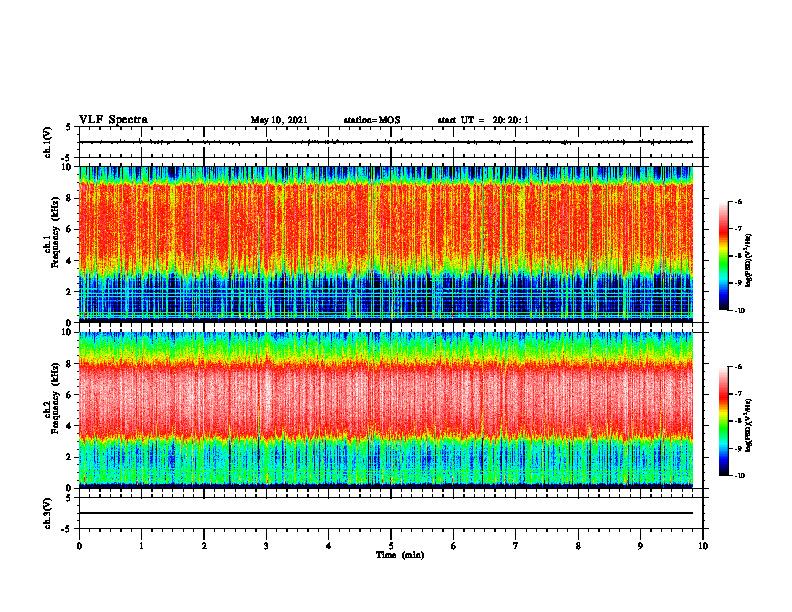This screenshot has height=612, width=792.
Task: Select the "Time (min)" axis label
Action: point(400,555)
